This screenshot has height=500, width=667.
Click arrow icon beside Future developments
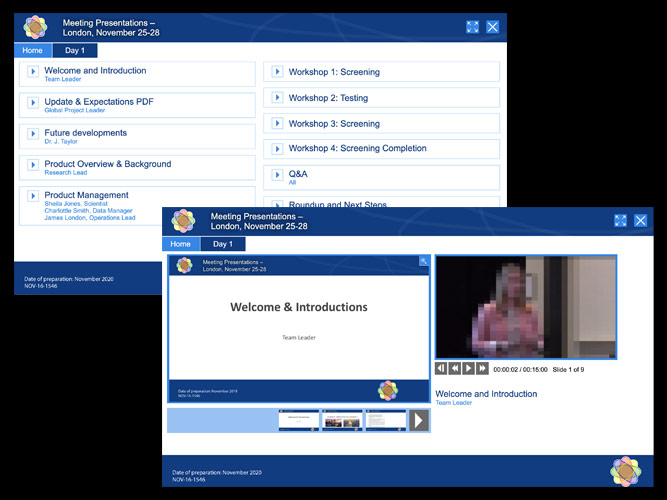point(33,134)
